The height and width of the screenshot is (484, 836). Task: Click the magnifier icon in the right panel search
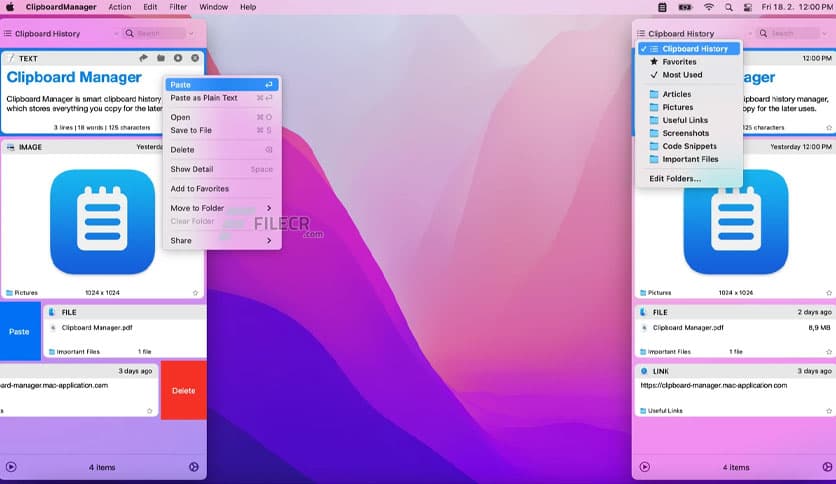pos(763,33)
